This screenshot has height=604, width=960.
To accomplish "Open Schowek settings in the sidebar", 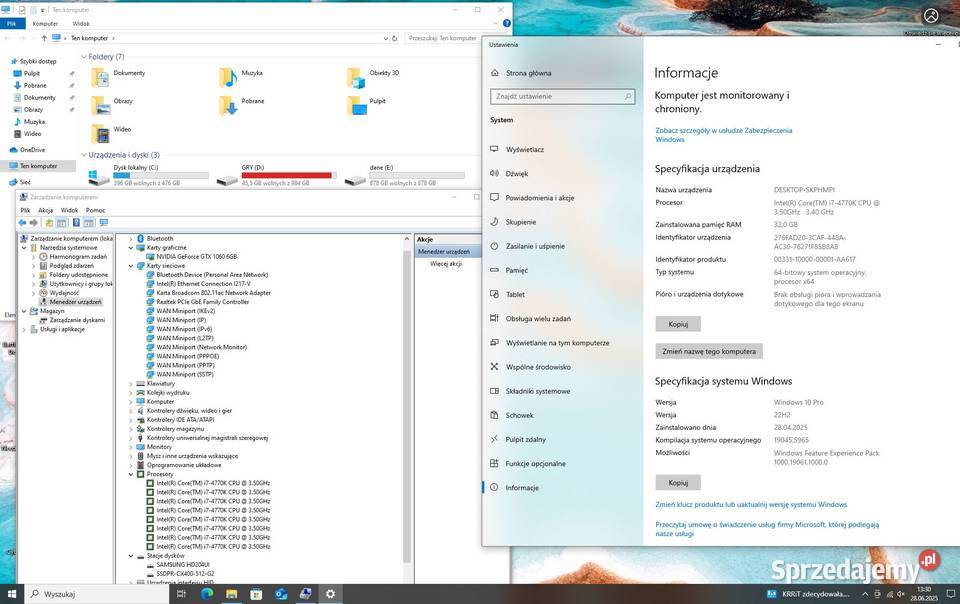I will click(x=521, y=415).
